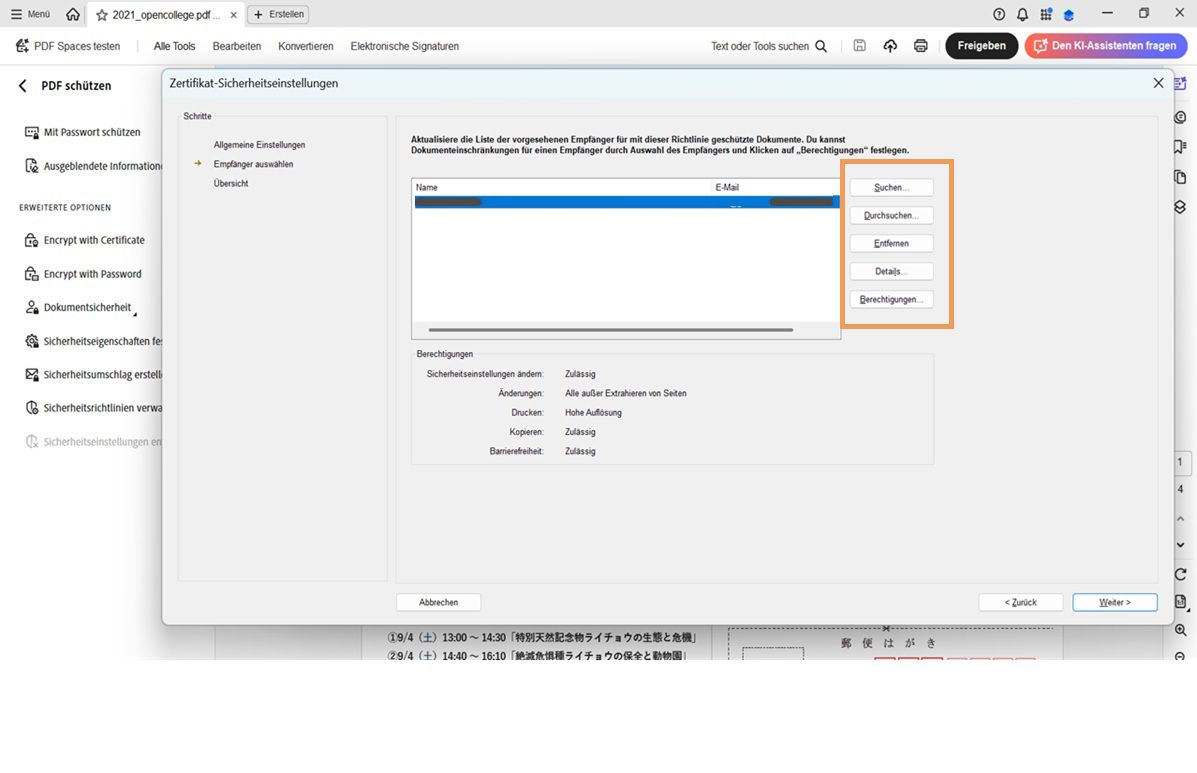
Task: Go to next page down arrow
Action: coord(1180,545)
